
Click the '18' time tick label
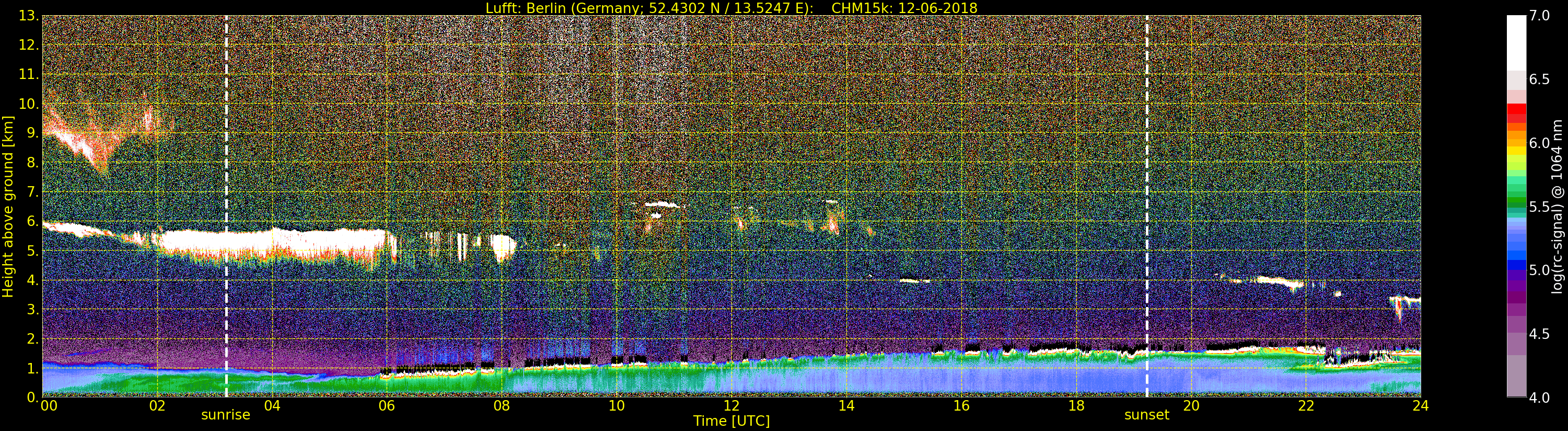(1076, 405)
